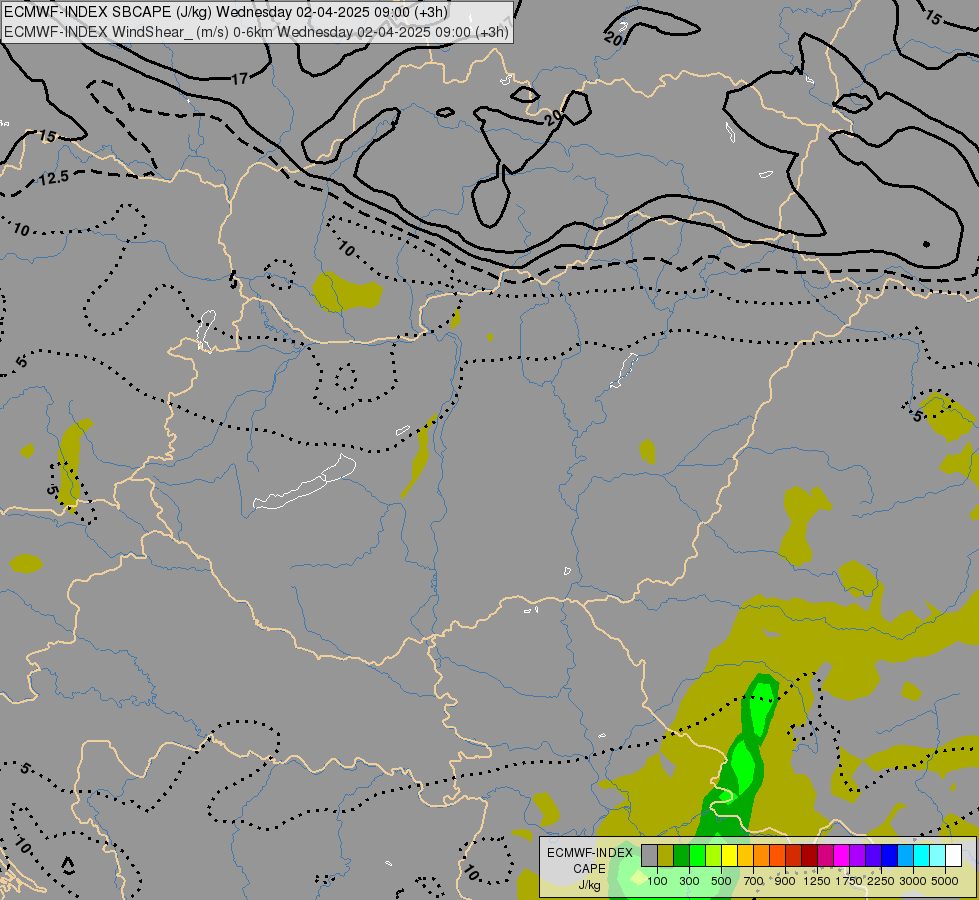
Task: Select the olive swatch in the CAPE legend
Action: click(x=666, y=855)
